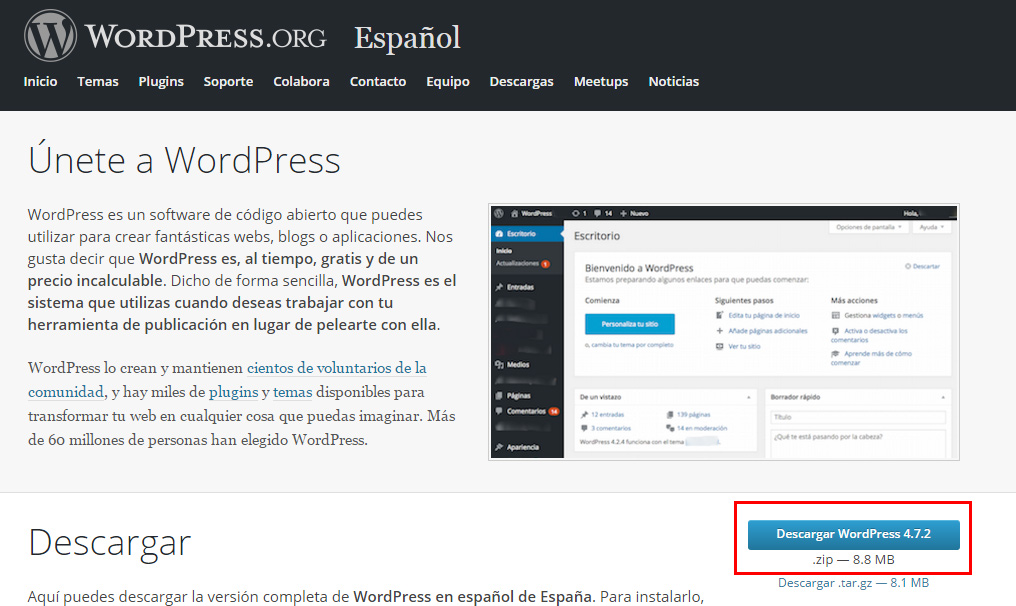The height and width of the screenshot is (606, 1016).
Task: Open the 'cientos de voluntarios de la' link
Action: click(337, 368)
